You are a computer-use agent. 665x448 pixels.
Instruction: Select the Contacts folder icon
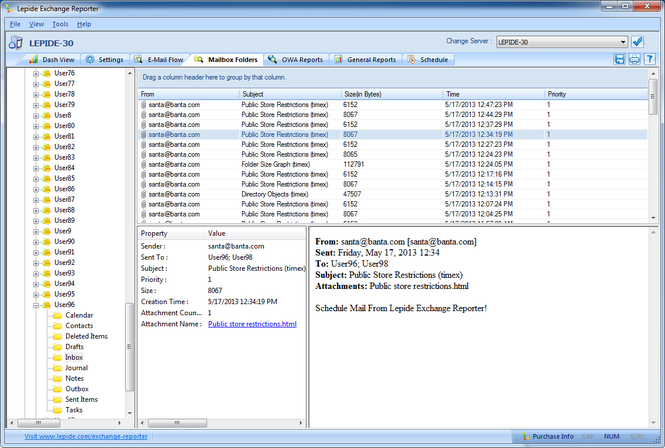pyautogui.click(x=57, y=326)
